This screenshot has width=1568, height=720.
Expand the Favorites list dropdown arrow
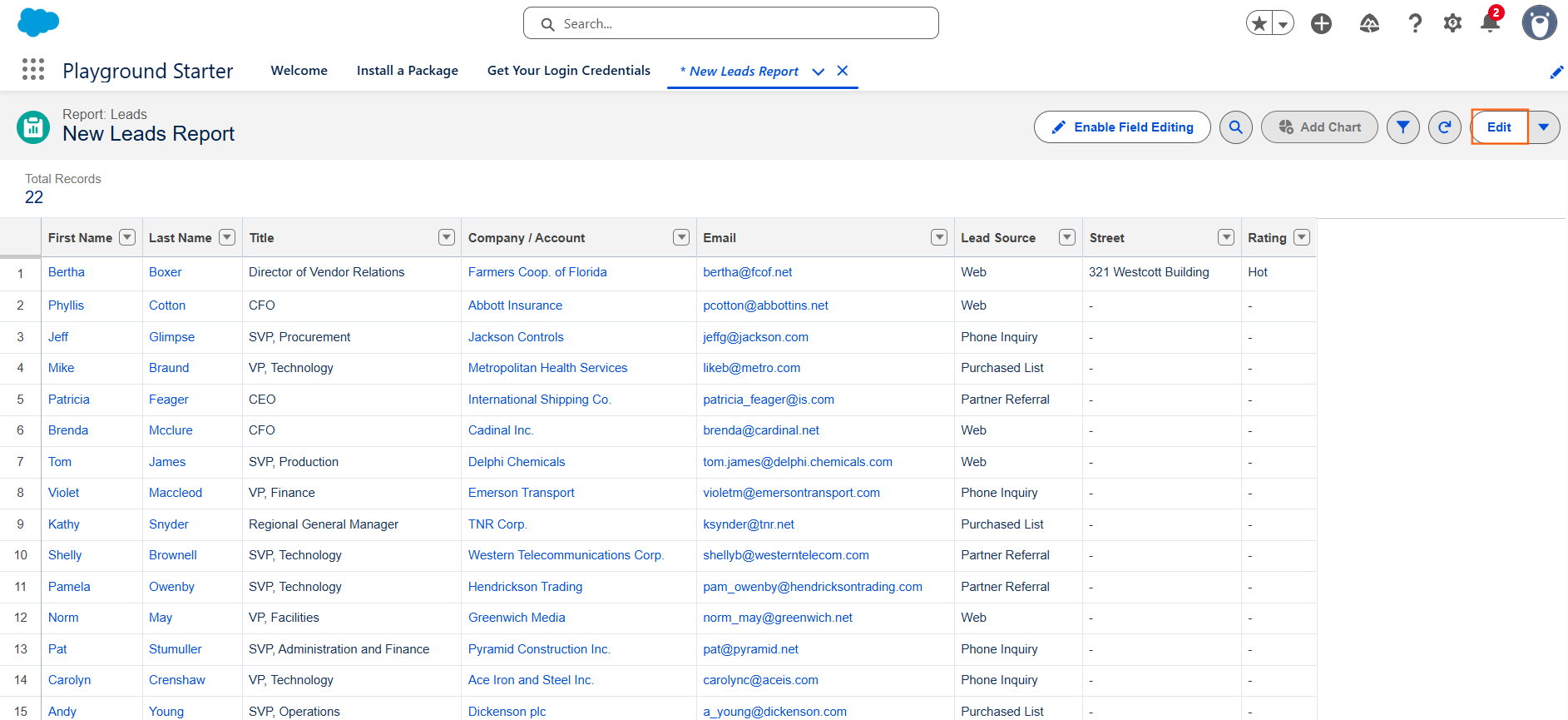point(1284,24)
